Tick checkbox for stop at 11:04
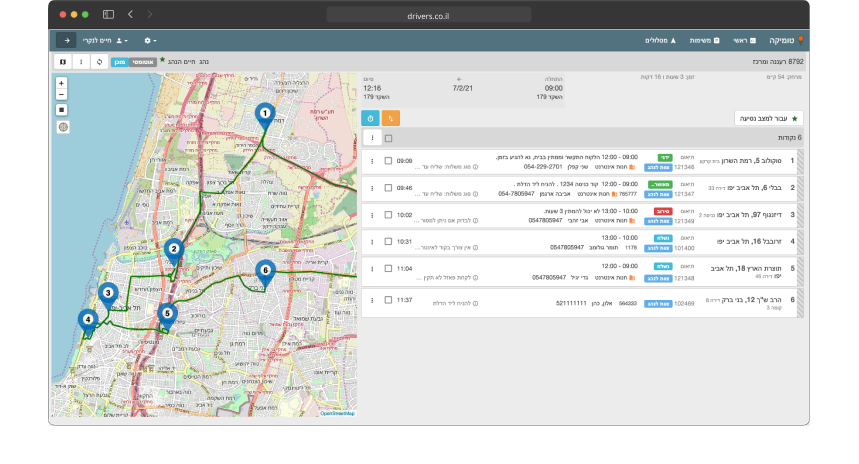This screenshot has height=464, width=859. pos(388,268)
